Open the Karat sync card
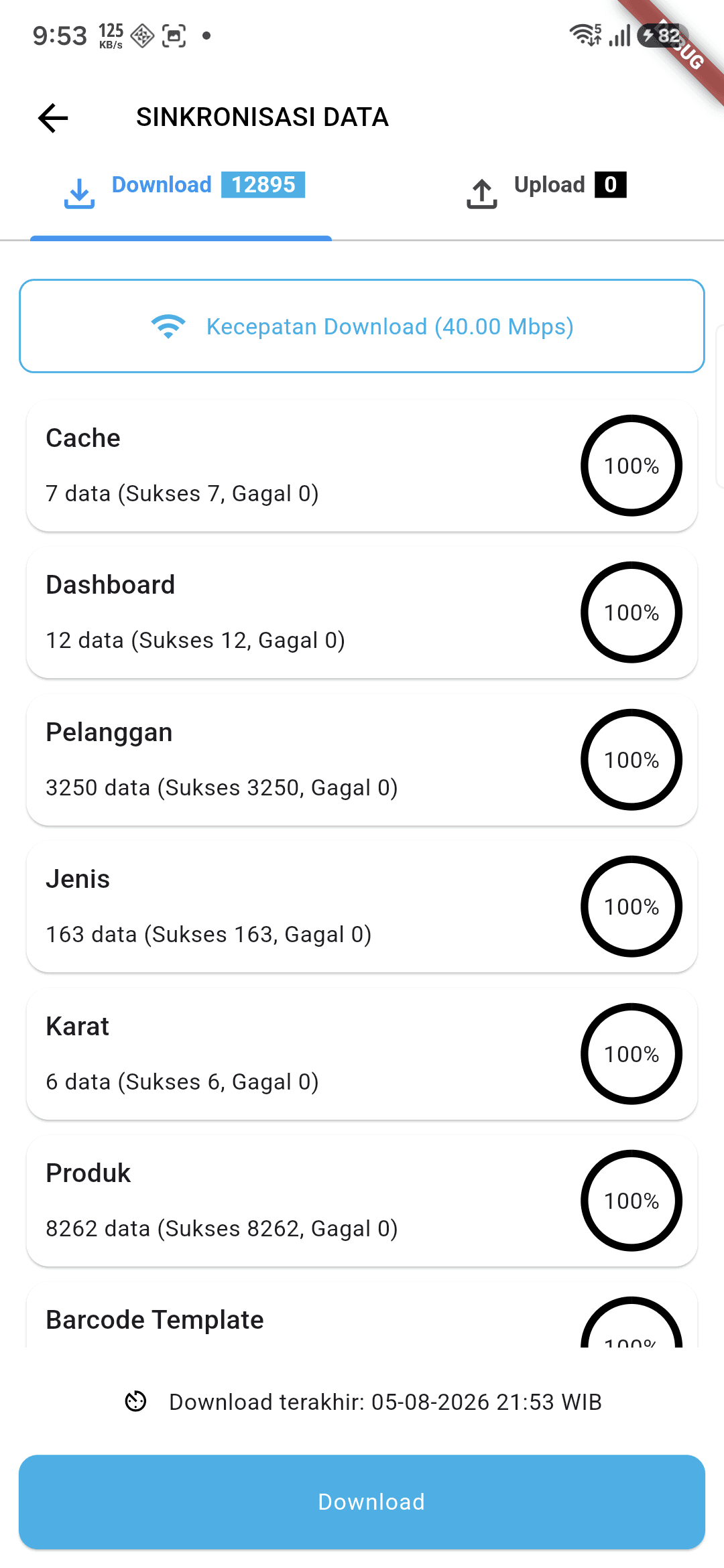This screenshot has width=724, height=1568. click(x=362, y=1054)
